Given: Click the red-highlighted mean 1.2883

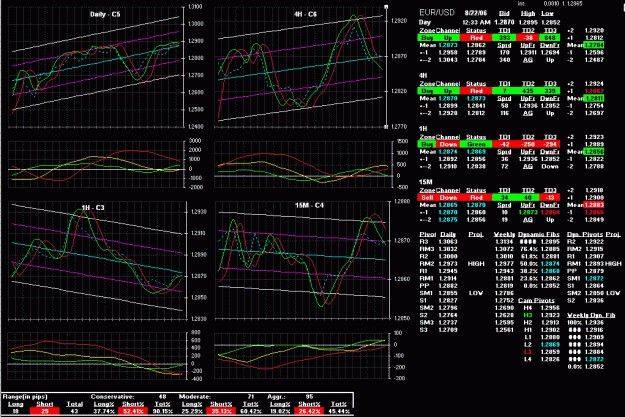Looking at the screenshot, I should (x=594, y=205).
